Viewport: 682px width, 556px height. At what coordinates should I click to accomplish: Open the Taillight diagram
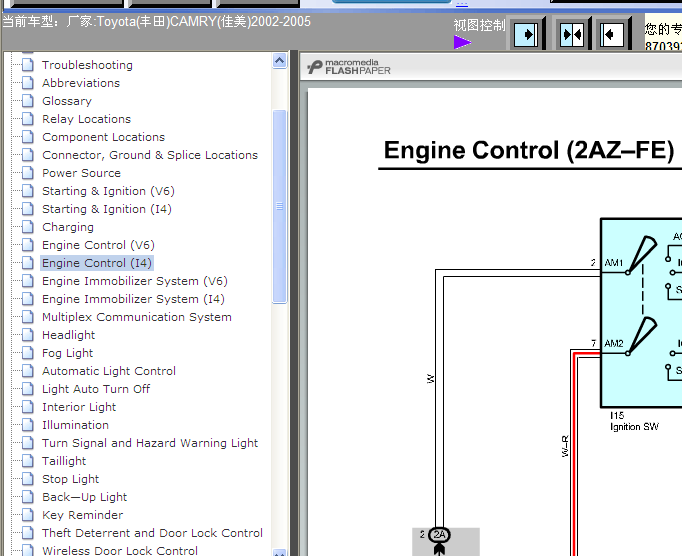coord(64,461)
